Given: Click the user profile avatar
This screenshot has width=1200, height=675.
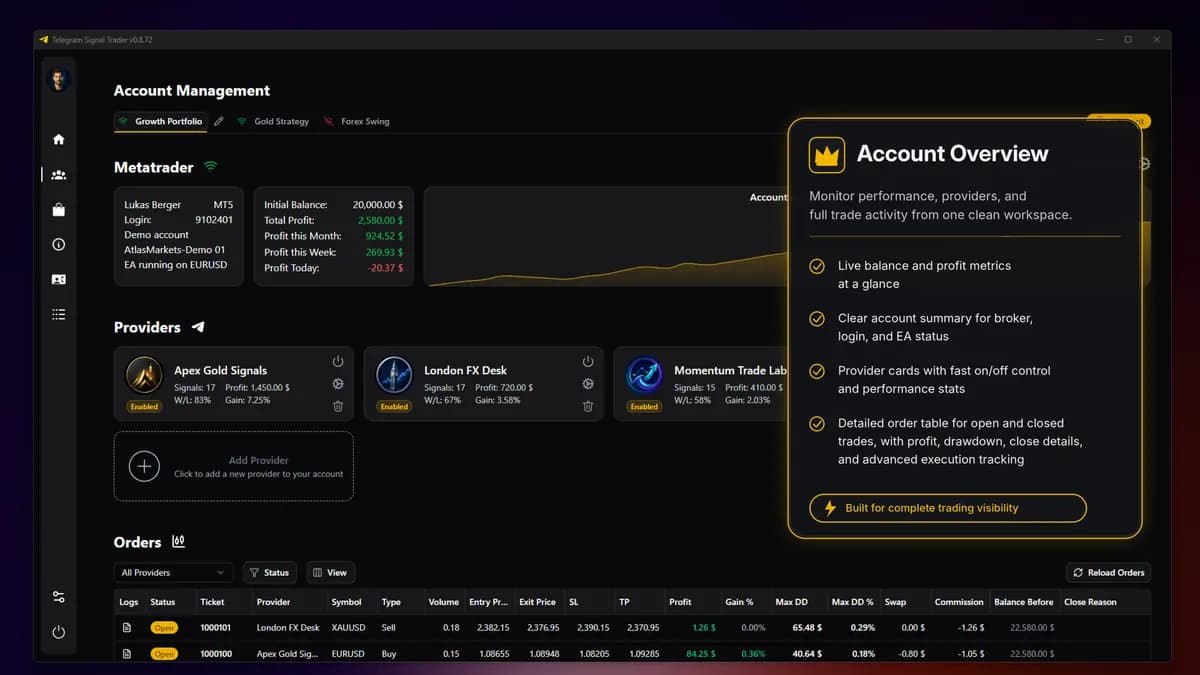Looking at the screenshot, I should click(59, 80).
